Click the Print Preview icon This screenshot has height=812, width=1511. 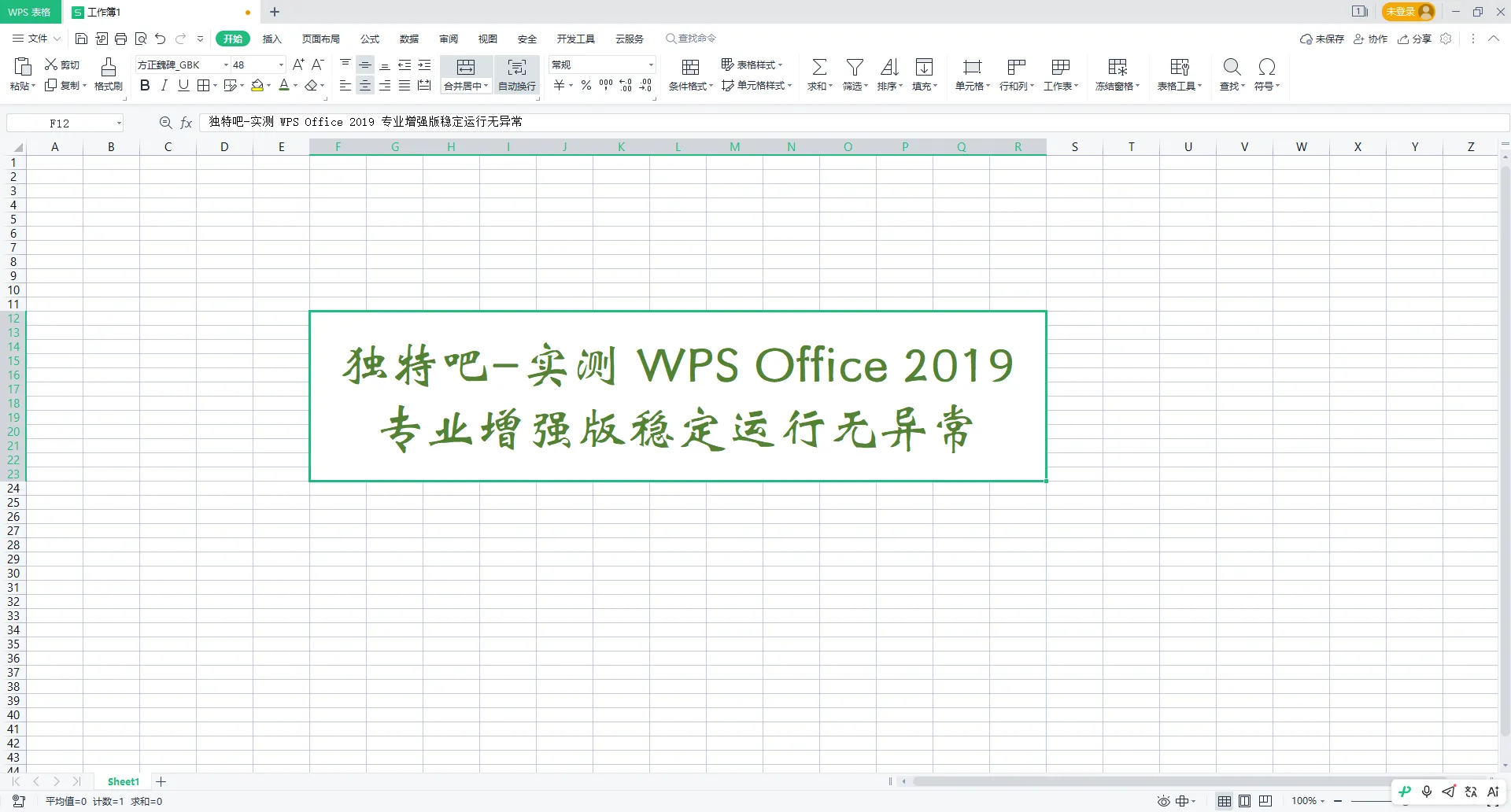[x=141, y=39]
